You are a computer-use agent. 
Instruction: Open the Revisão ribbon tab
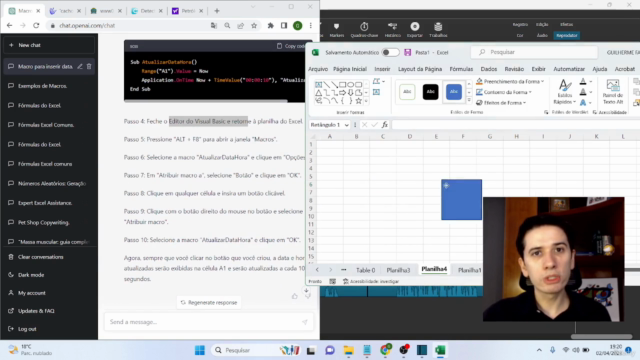coord(514,69)
